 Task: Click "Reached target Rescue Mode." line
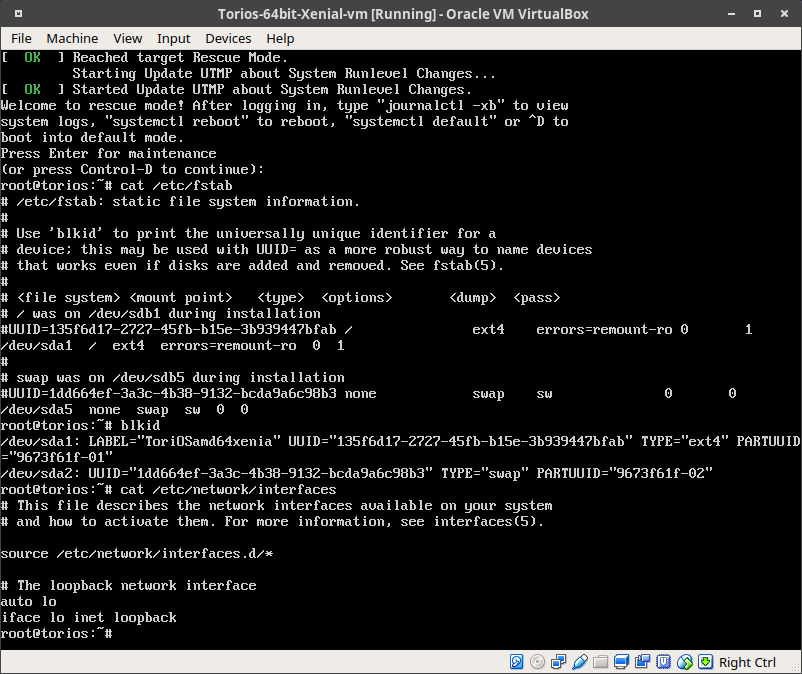click(144, 57)
